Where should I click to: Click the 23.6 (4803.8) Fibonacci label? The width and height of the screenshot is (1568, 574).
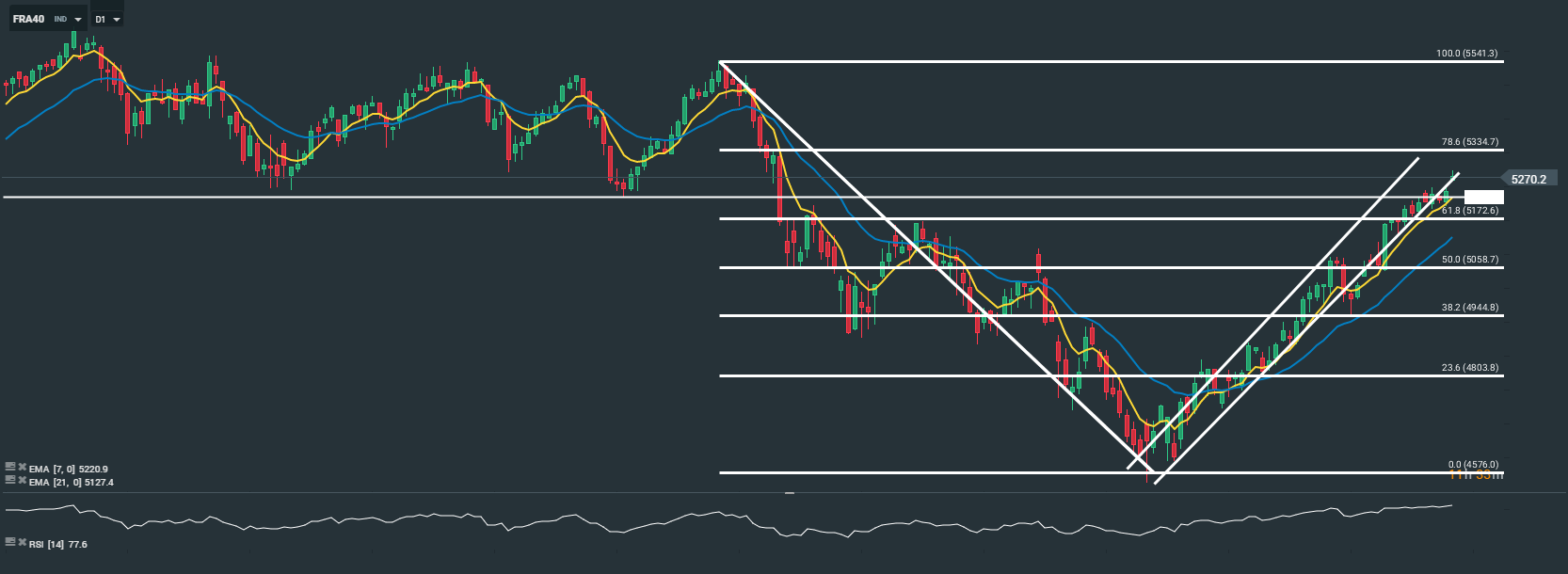coord(1469,368)
